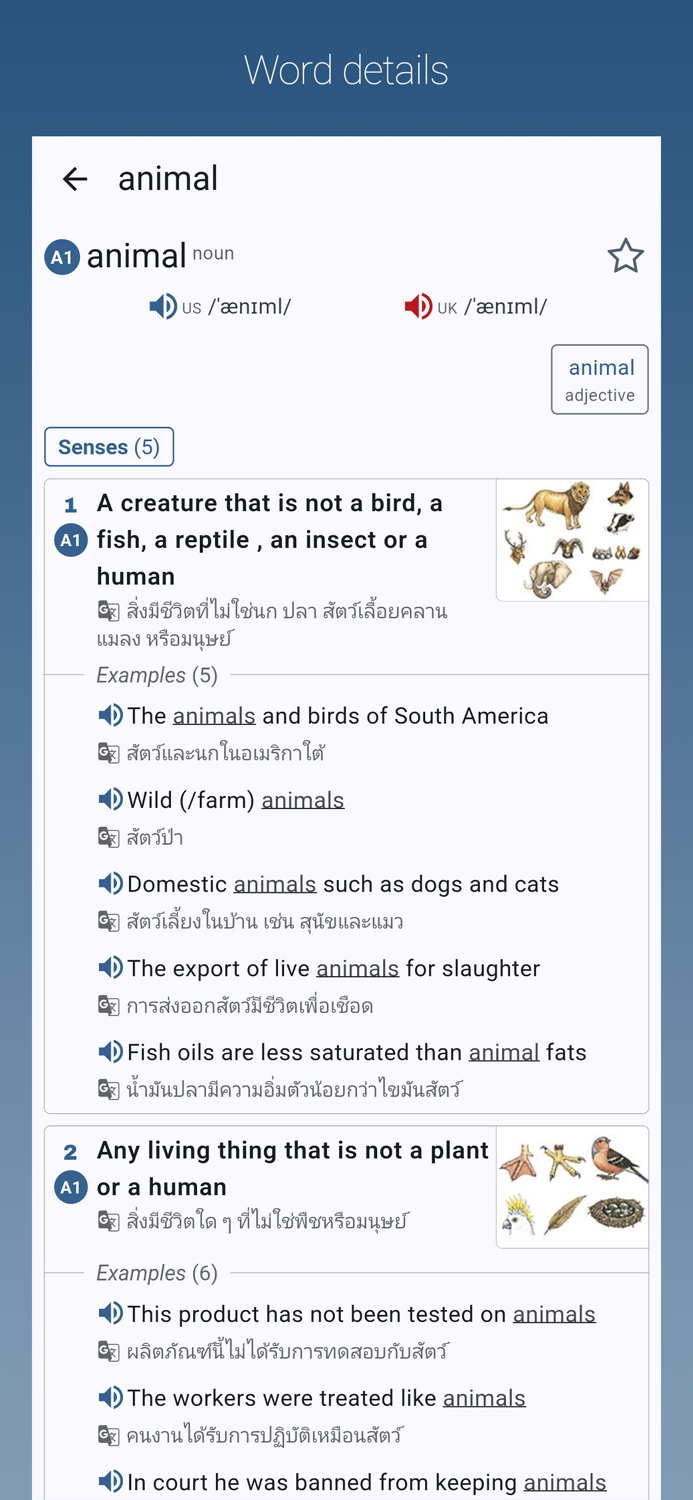Image resolution: width=693 pixels, height=1500 pixels.
Task: Expand the Senses (5) section
Action: tap(109, 447)
